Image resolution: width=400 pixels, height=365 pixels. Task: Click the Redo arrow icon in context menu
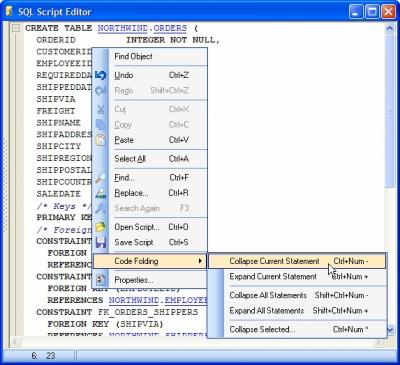click(100, 91)
